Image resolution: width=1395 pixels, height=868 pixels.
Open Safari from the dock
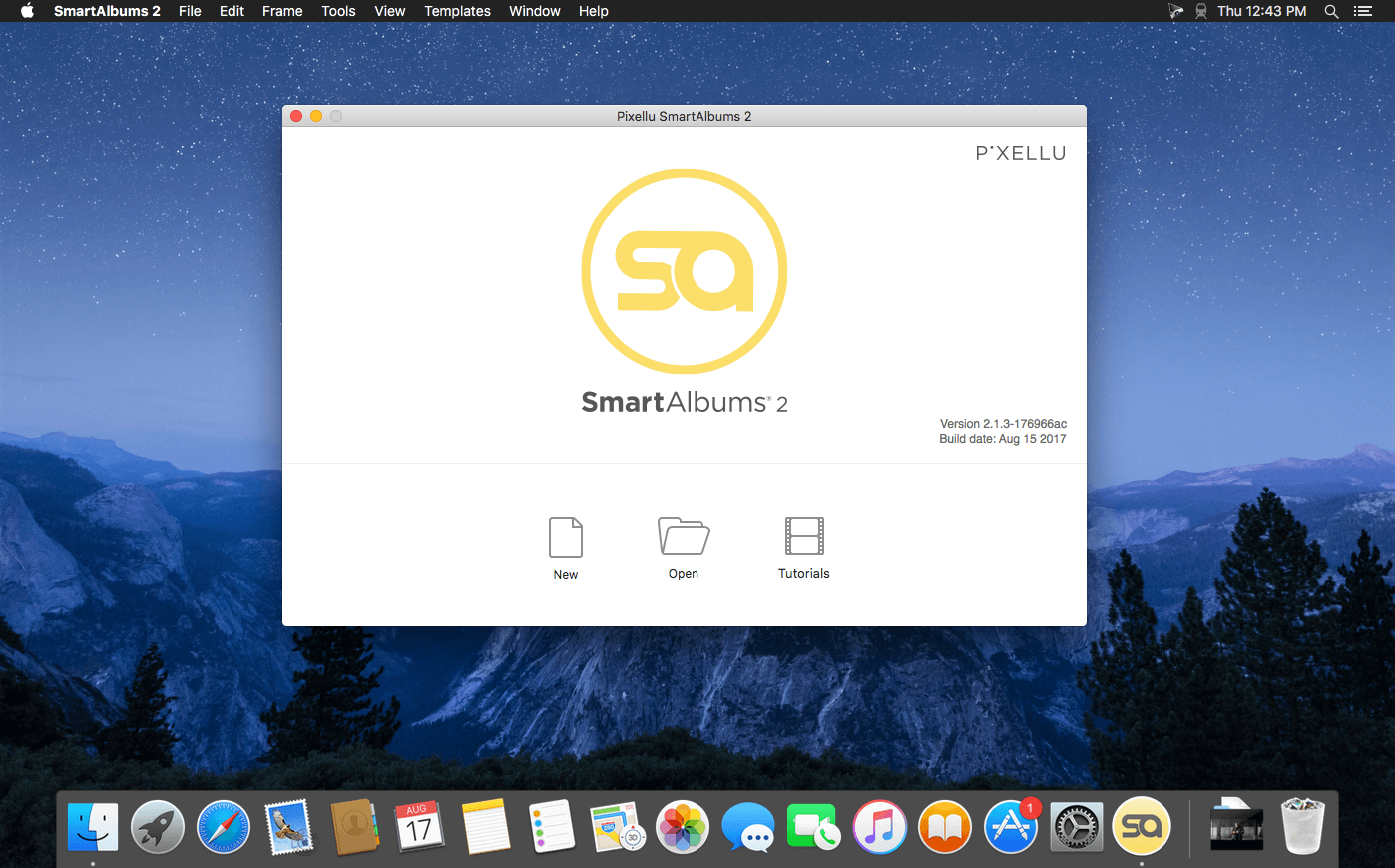click(x=224, y=827)
